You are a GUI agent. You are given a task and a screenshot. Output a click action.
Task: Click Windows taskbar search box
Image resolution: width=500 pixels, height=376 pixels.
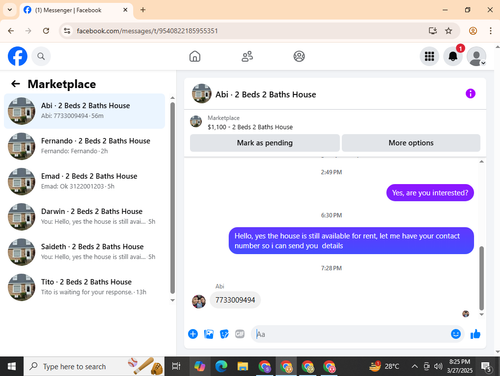point(94,366)
